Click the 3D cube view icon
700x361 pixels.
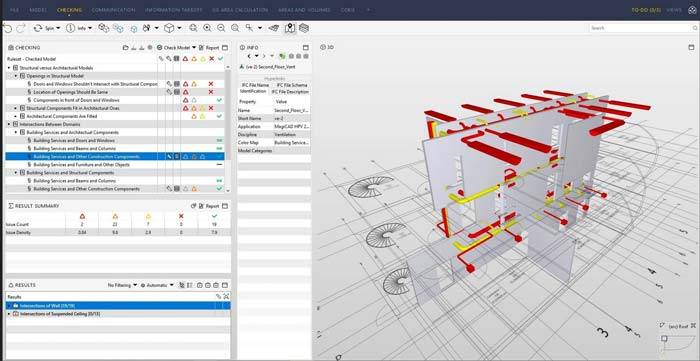click(x=169, y=28)
